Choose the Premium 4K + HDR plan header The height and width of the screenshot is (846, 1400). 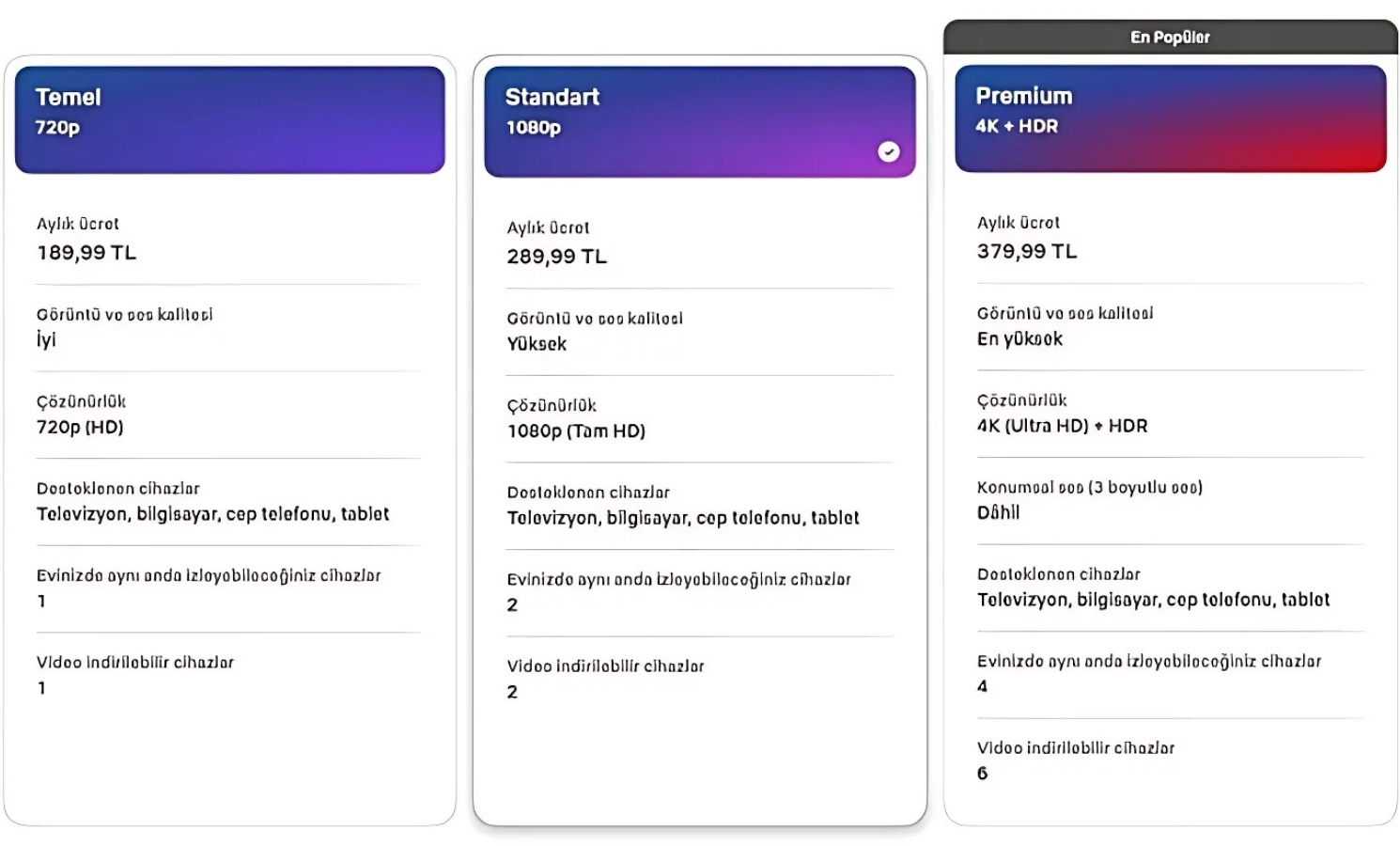click(1171, 118)
